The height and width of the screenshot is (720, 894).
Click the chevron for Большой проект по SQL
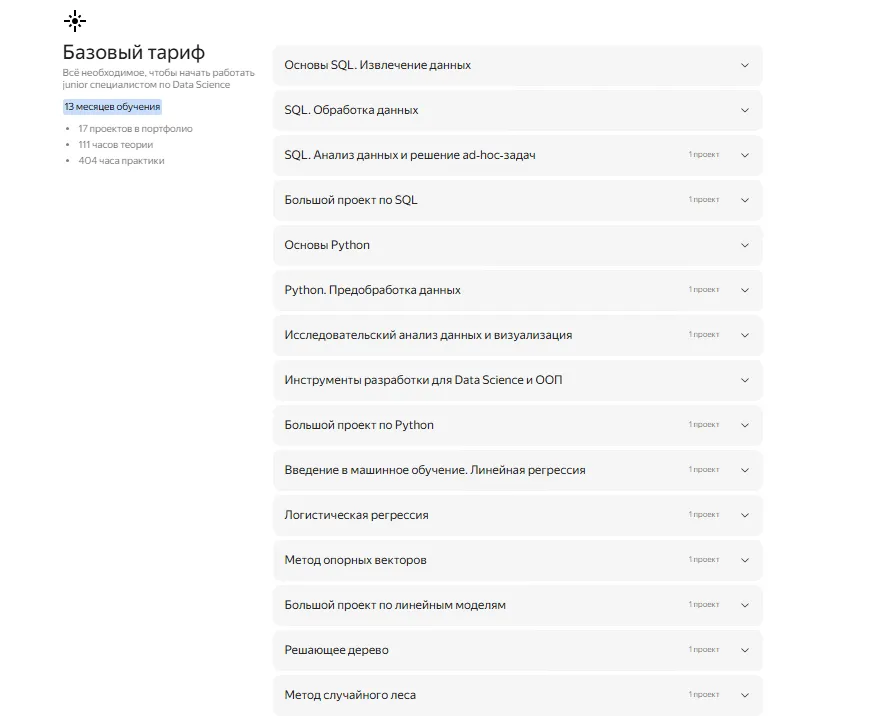[x=744, y=200]
